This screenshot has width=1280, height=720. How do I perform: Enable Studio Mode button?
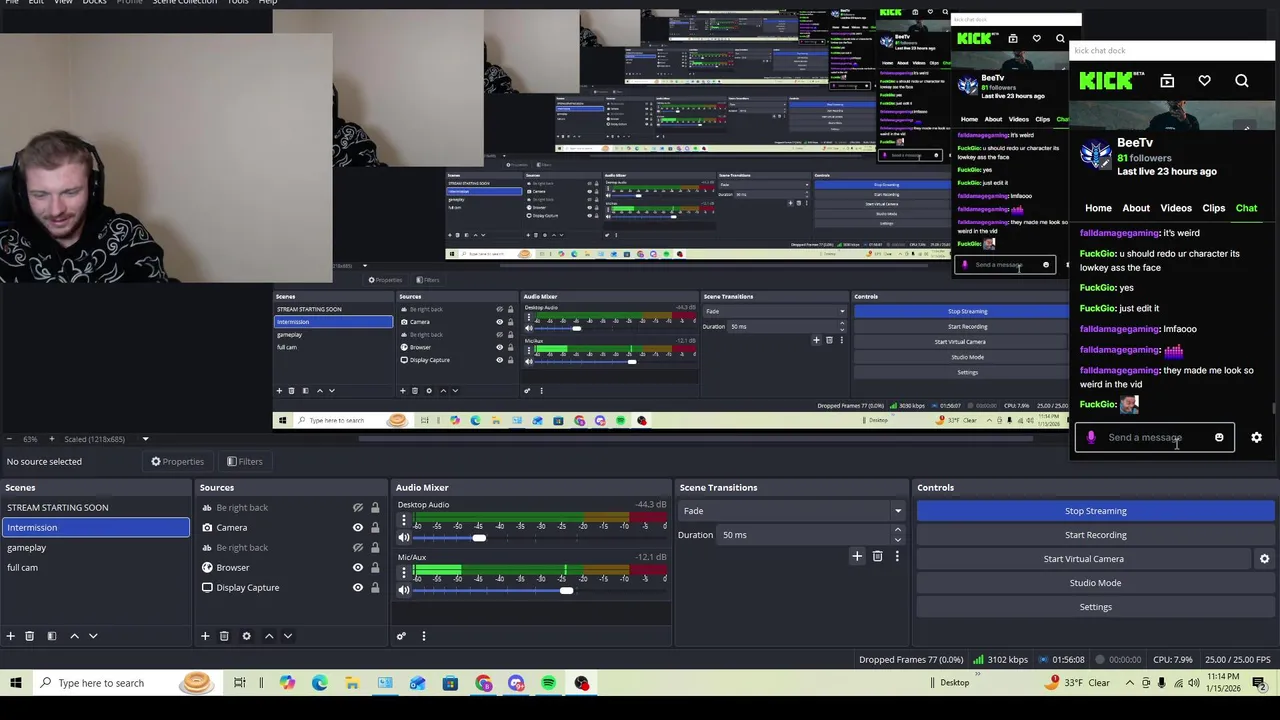[x=1095, y=583]
